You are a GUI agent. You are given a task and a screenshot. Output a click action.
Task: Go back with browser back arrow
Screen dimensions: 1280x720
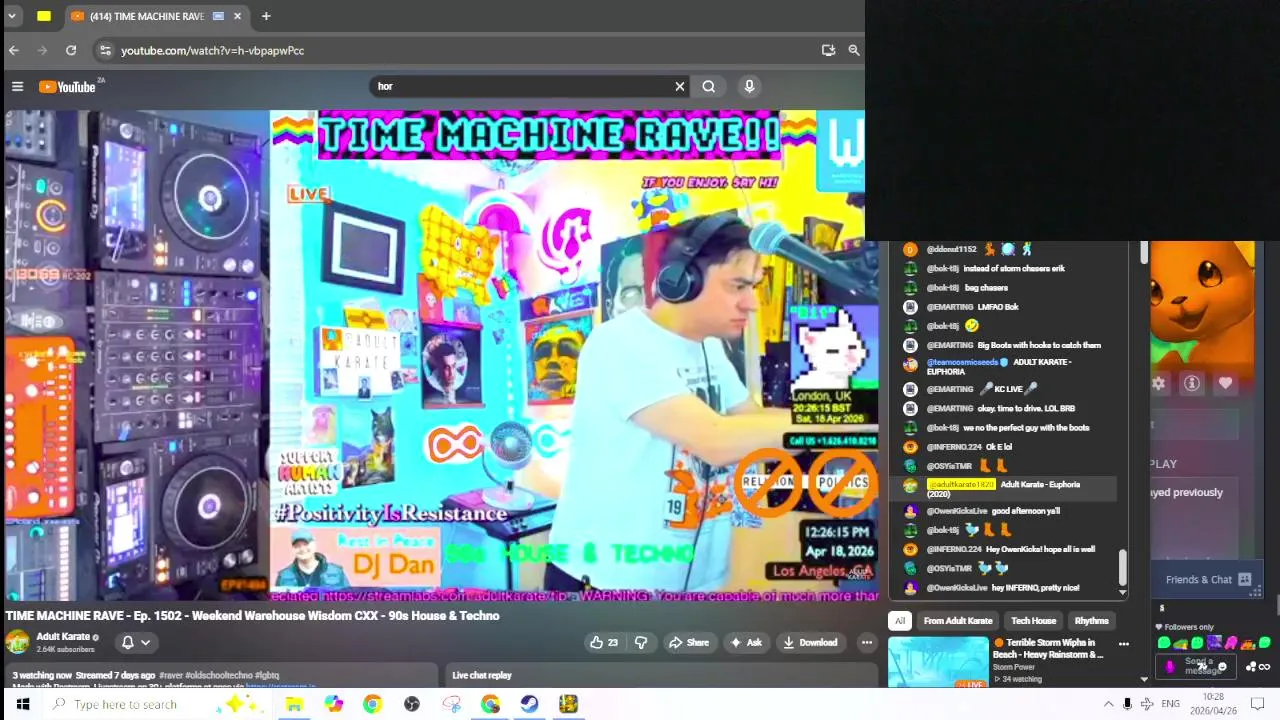(x=14, y=50)
